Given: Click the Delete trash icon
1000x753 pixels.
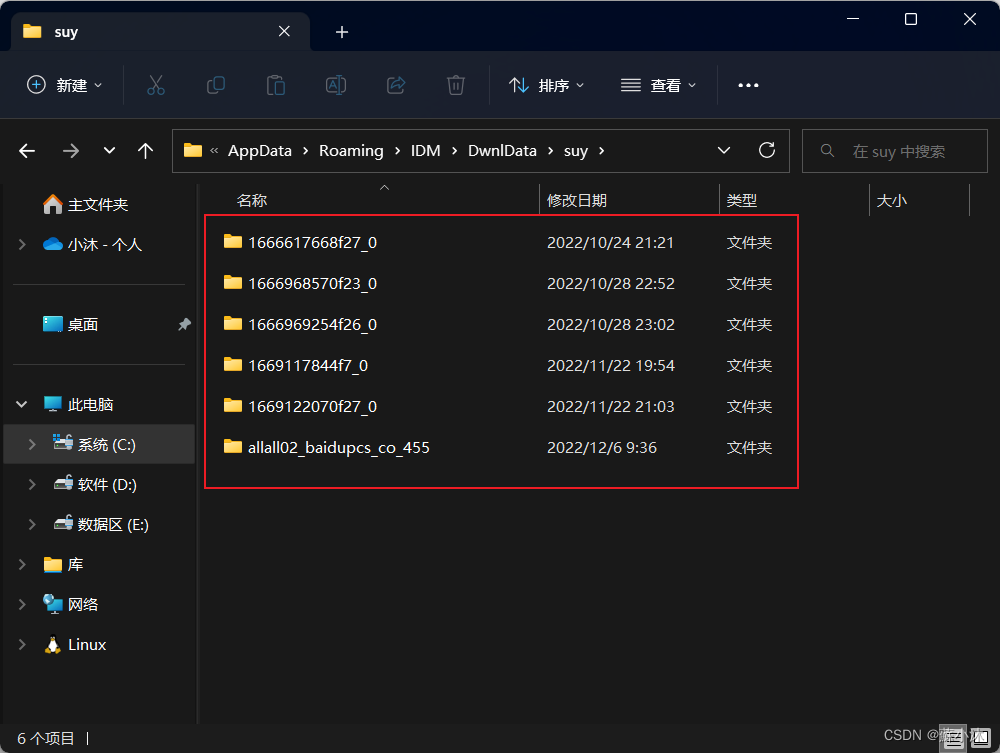Looking at the screenshot, I should point(455,85).
